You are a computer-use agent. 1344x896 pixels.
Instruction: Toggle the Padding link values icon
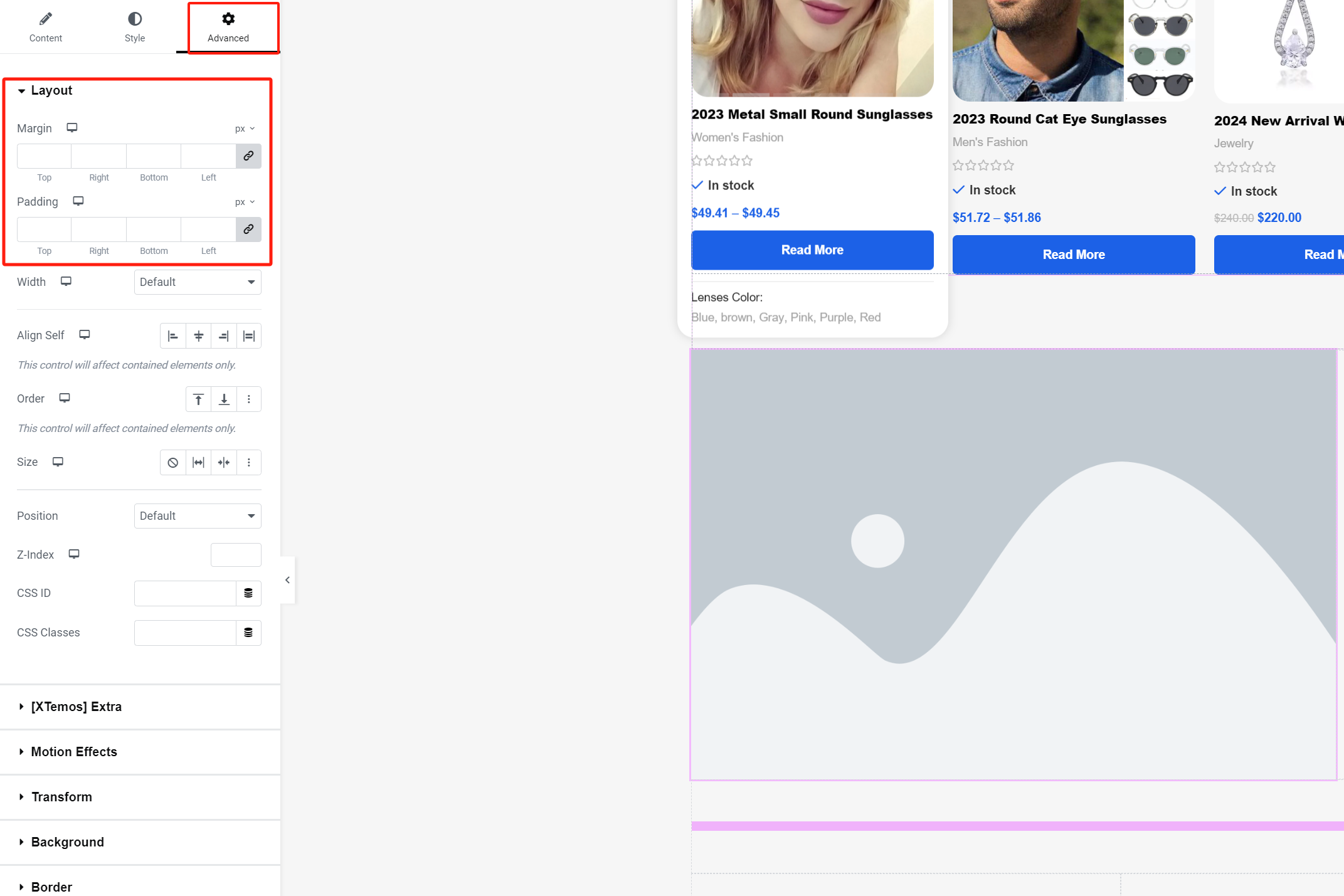[x=248, y=229]
